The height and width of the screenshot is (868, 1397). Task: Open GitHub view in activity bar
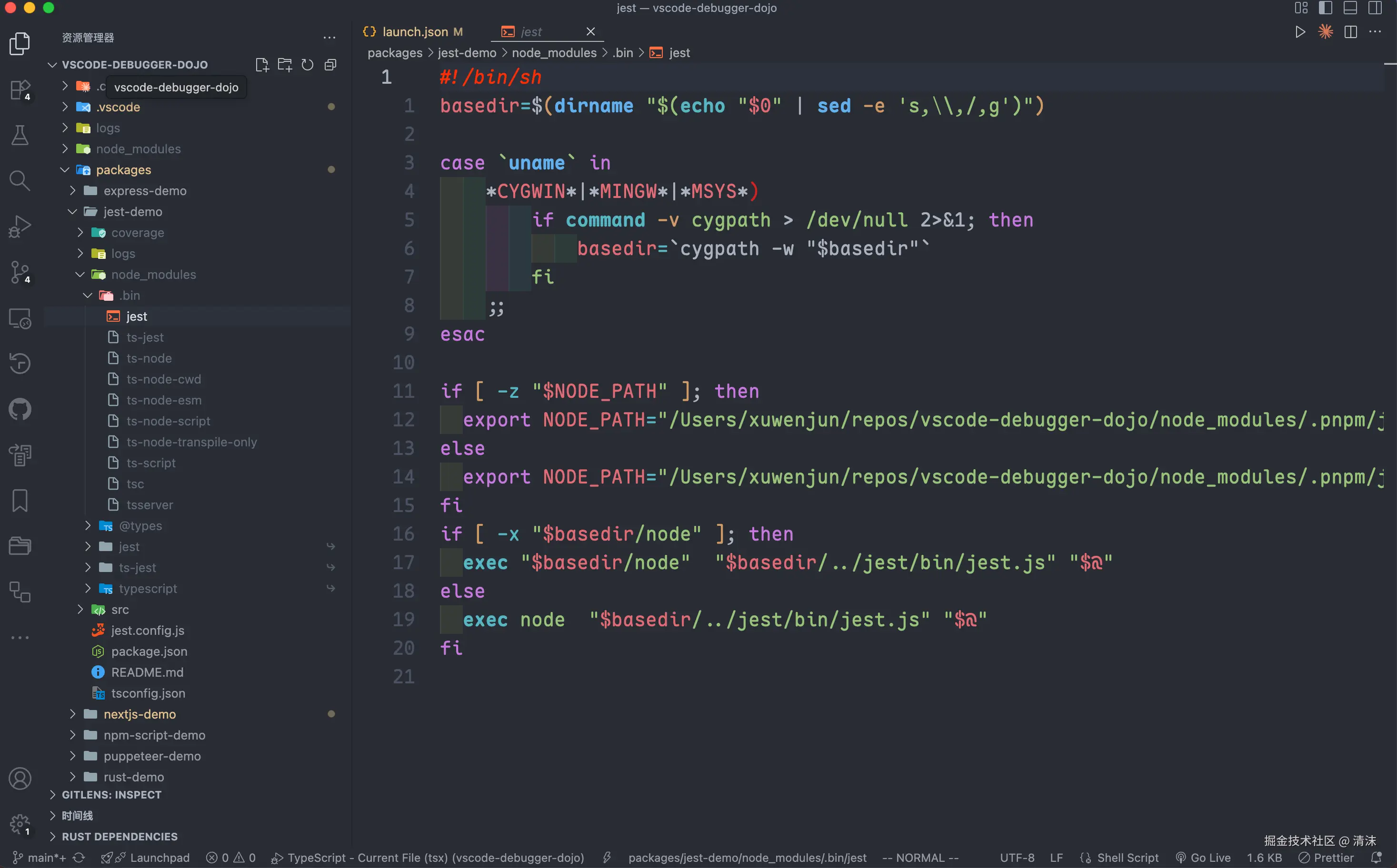[20, 409]
